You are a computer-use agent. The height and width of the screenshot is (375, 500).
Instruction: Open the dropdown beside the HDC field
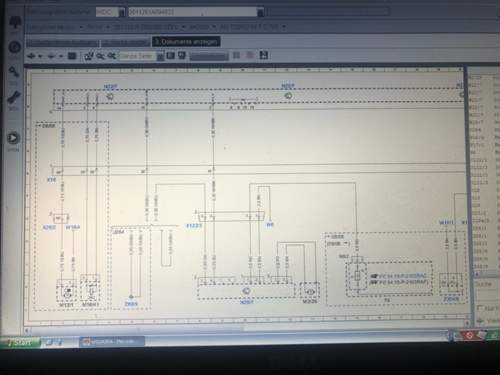122,13
